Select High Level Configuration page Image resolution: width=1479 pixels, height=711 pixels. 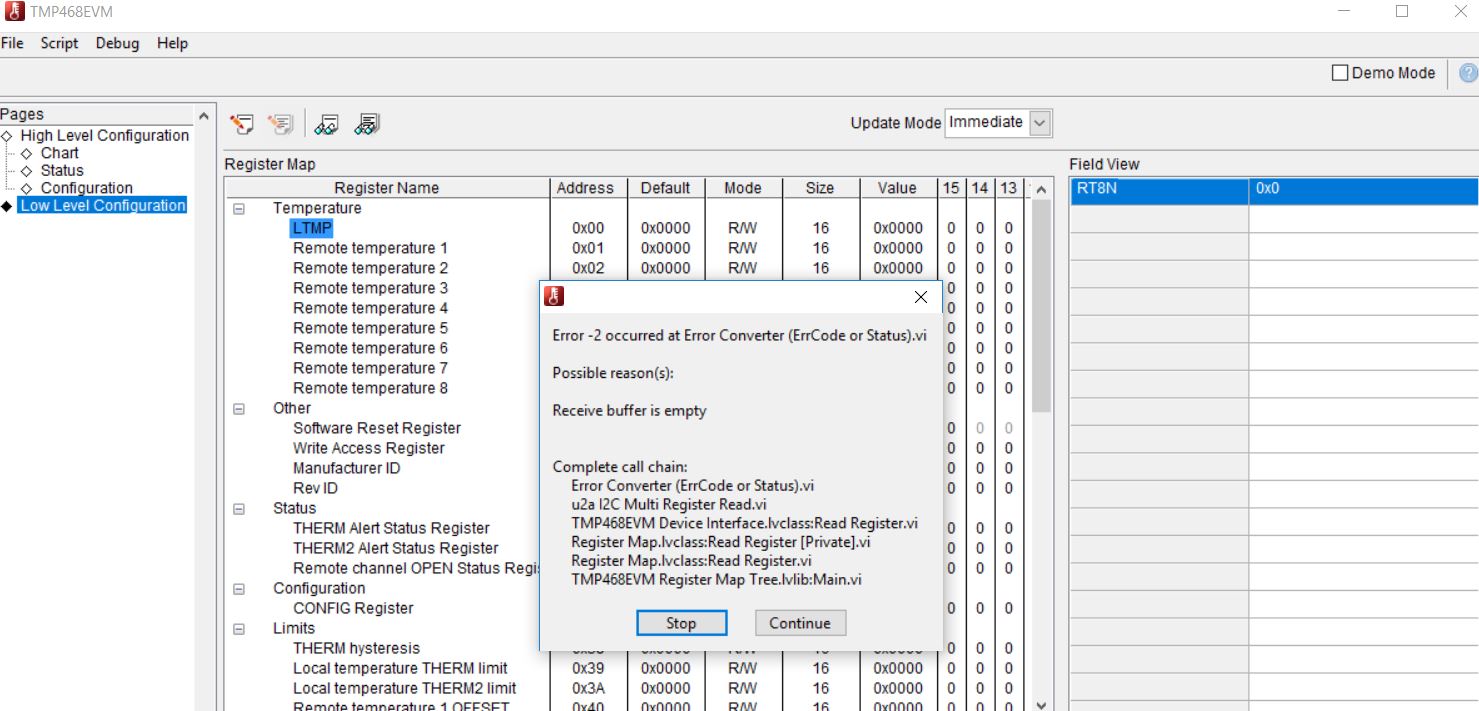point(104,135)
